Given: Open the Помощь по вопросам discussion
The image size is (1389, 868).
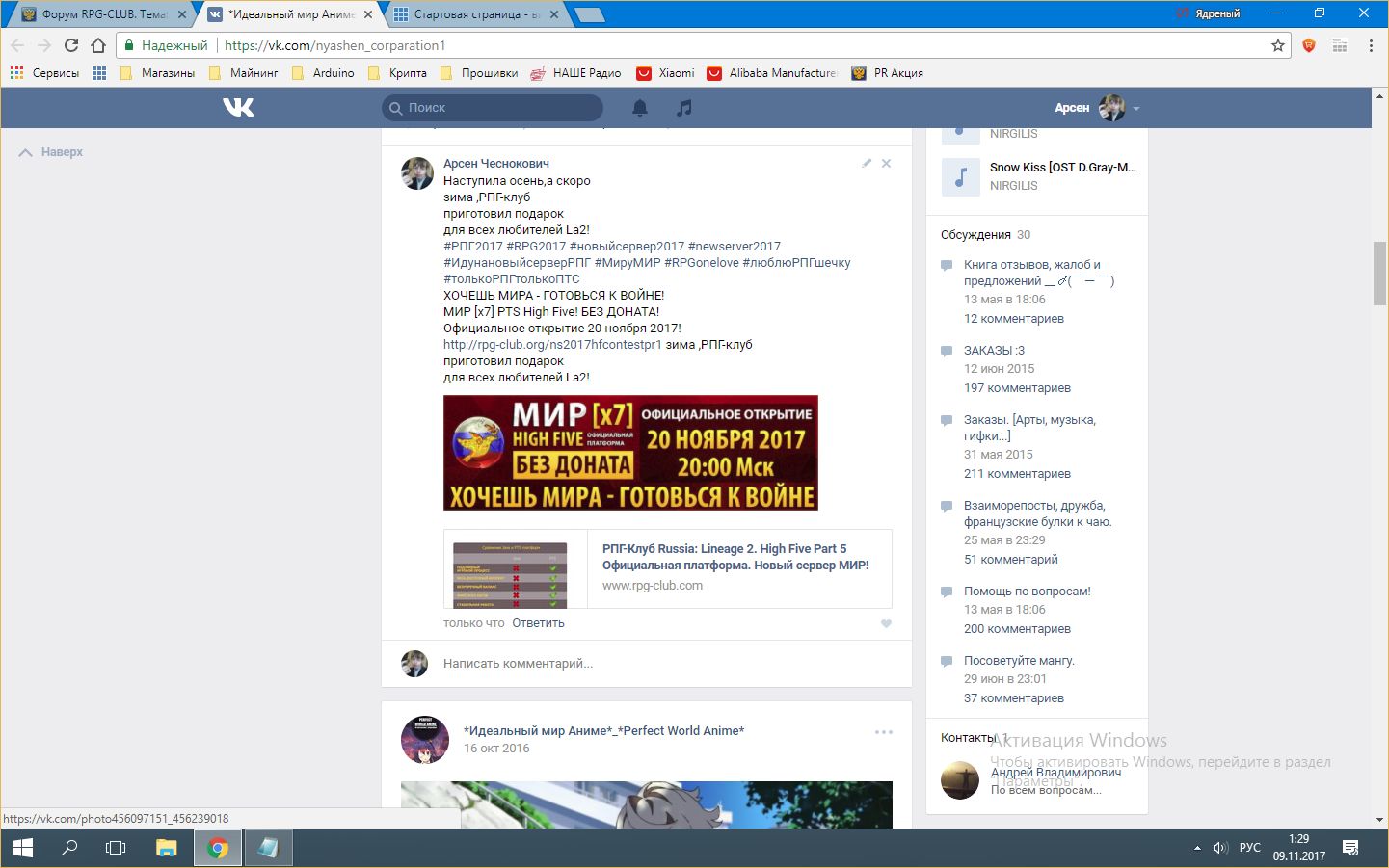Looking at the screenshot, I should coord(1028,592).
